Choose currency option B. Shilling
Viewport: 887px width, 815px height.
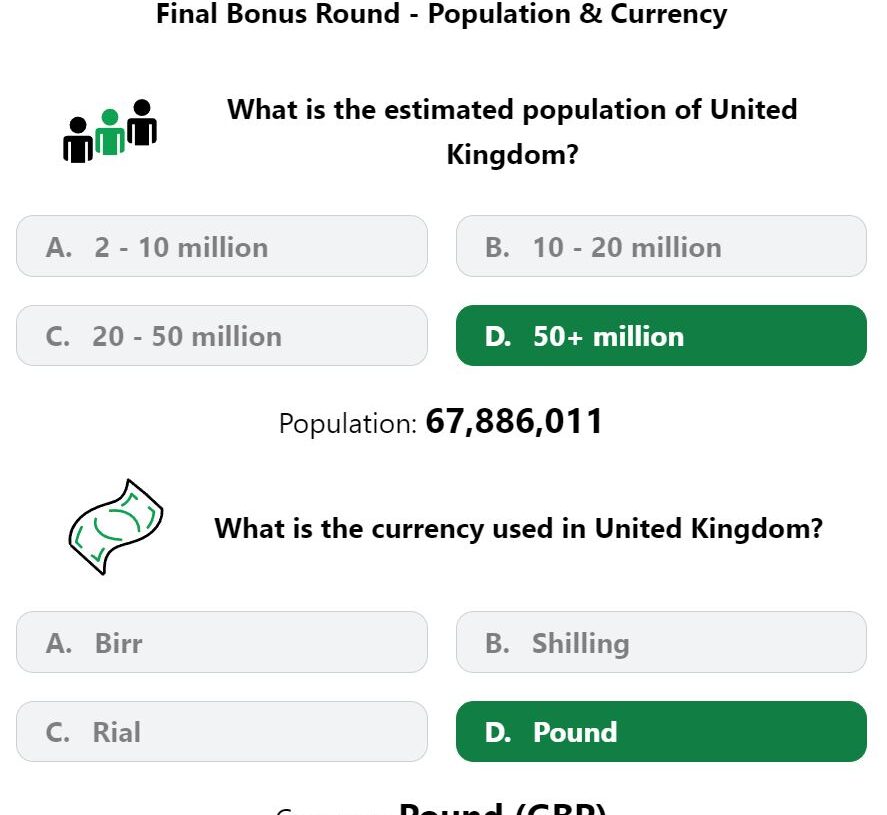coord(661,642)
